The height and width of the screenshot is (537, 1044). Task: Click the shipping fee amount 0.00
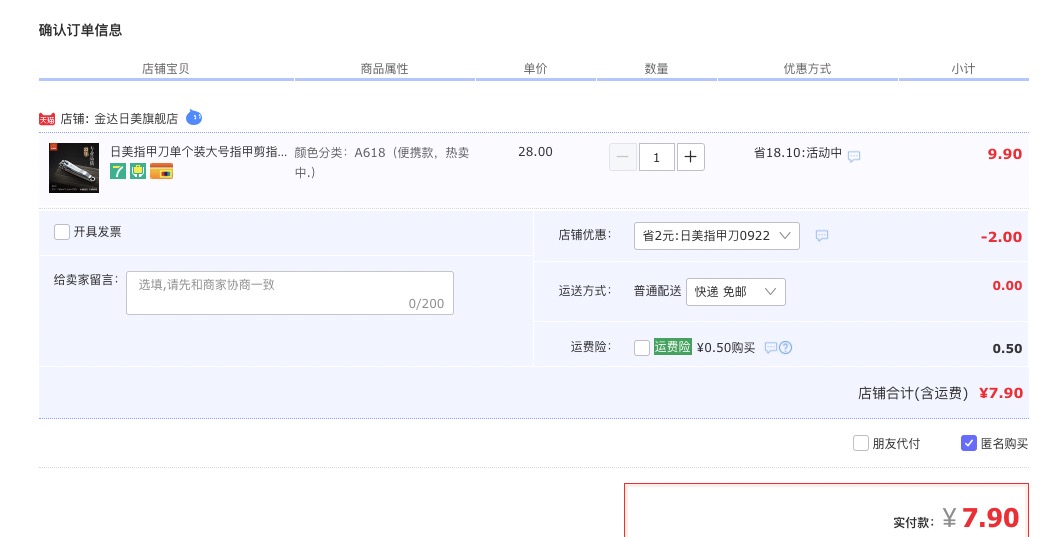coord(1007,285)
